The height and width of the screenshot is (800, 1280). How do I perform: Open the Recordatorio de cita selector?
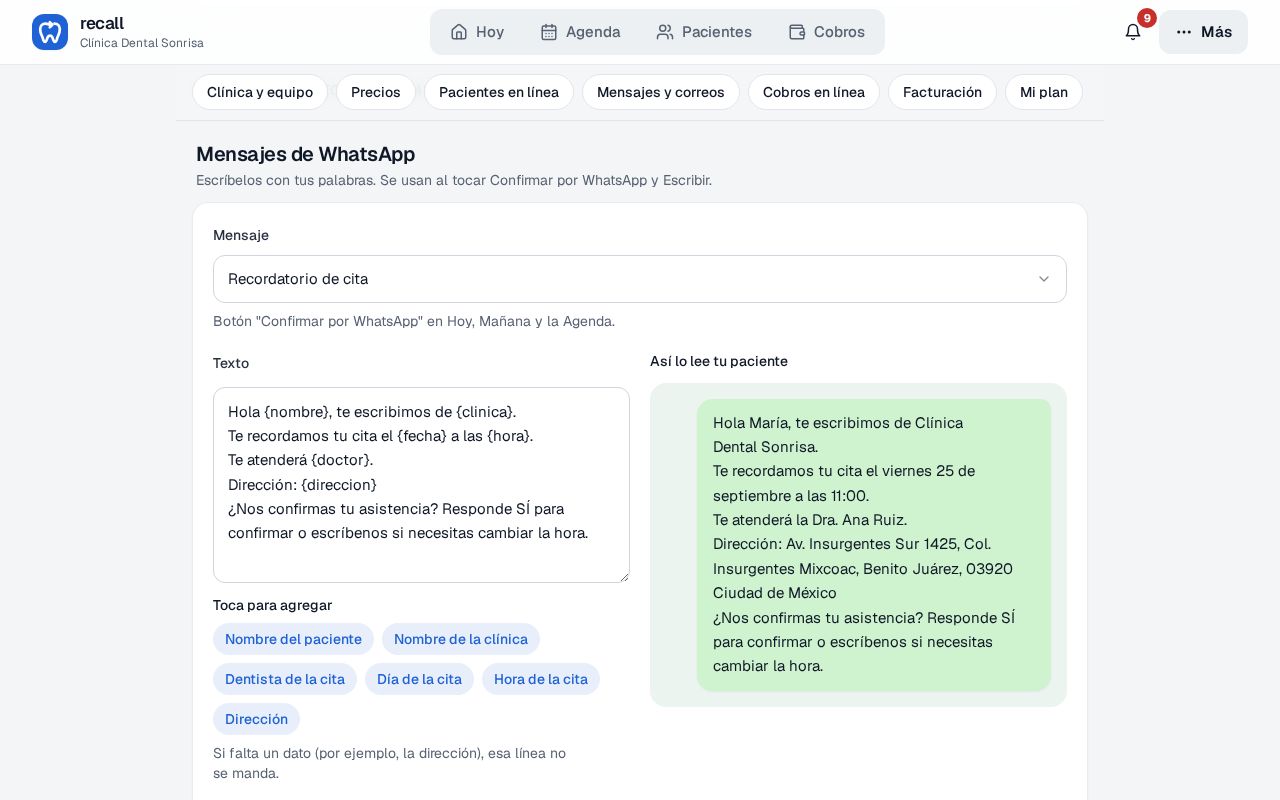[640, 279]
